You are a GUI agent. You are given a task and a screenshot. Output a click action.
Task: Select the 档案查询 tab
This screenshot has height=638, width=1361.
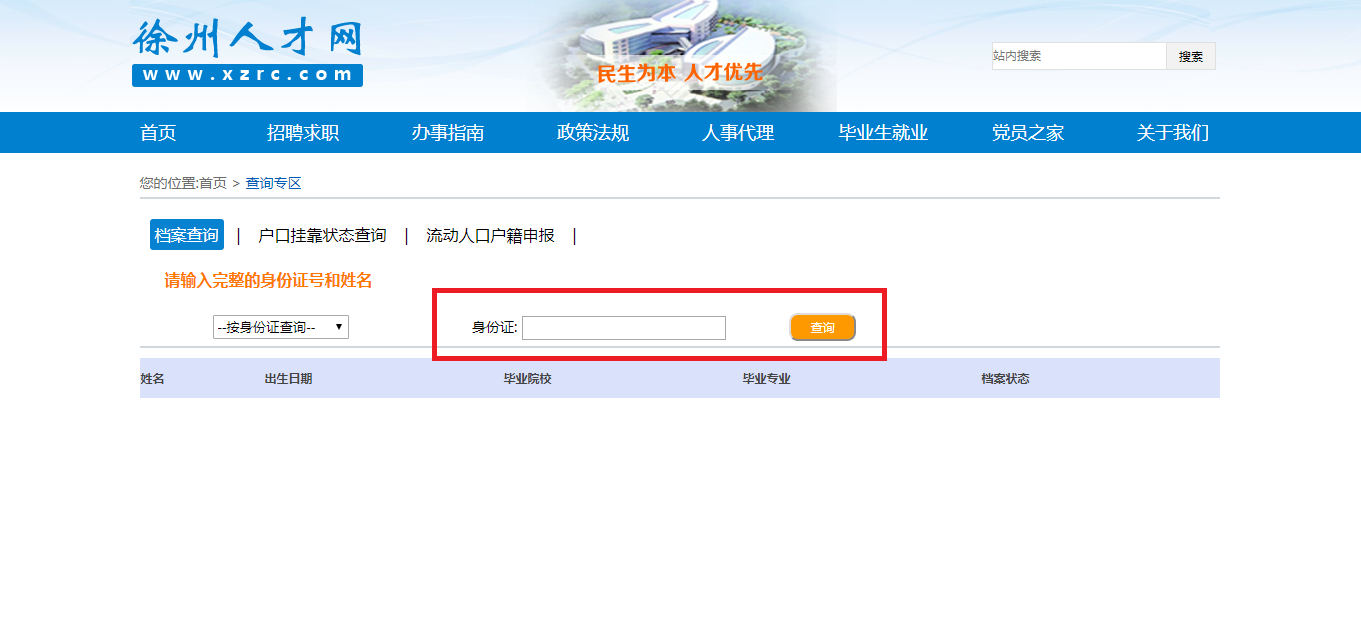tap(187, 235)
